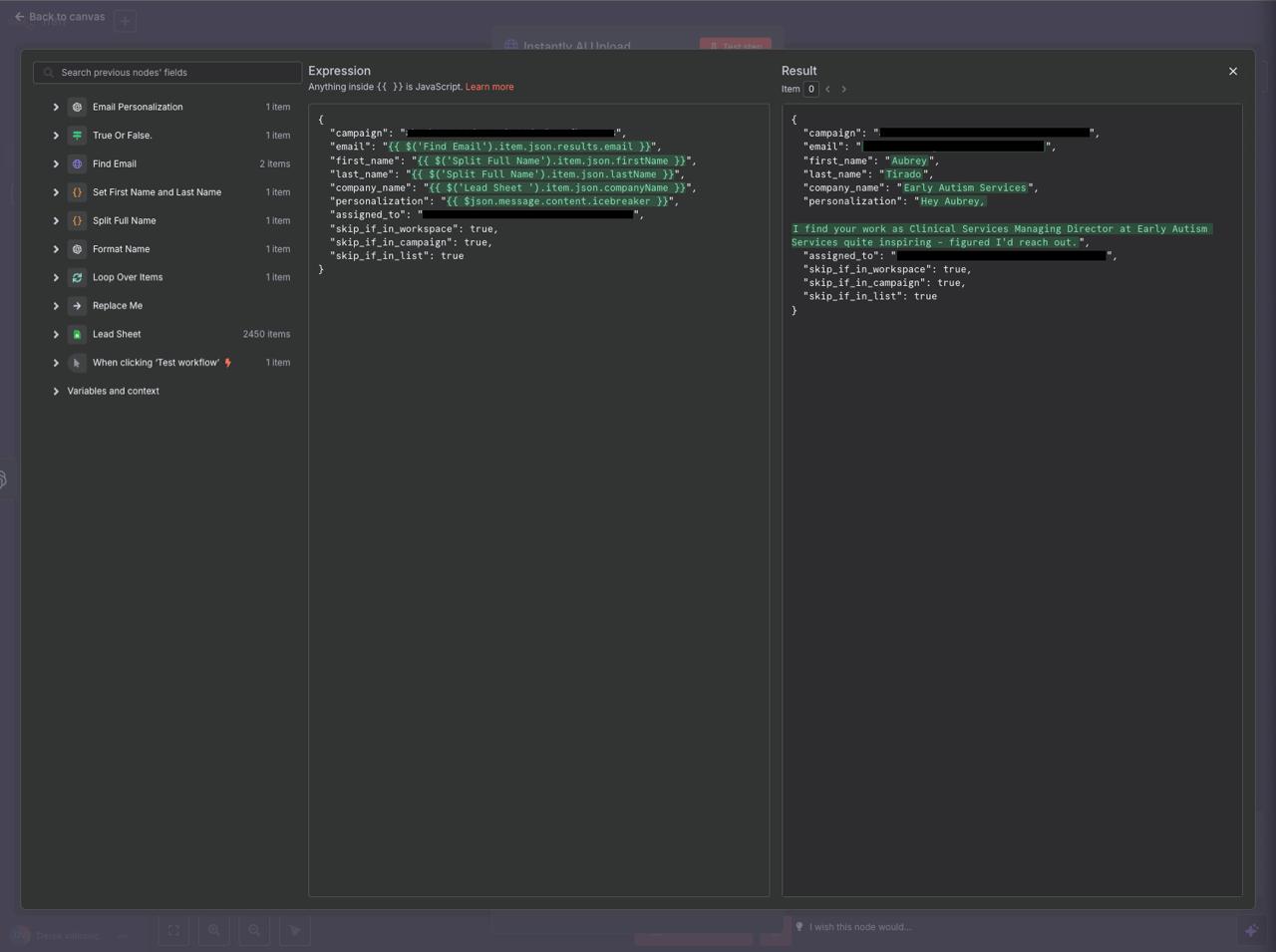Expand the Set First Name and Last Name node
The width and height of the screenshot is (1276, 952).
pyautogui.click(x=56, y=192)
